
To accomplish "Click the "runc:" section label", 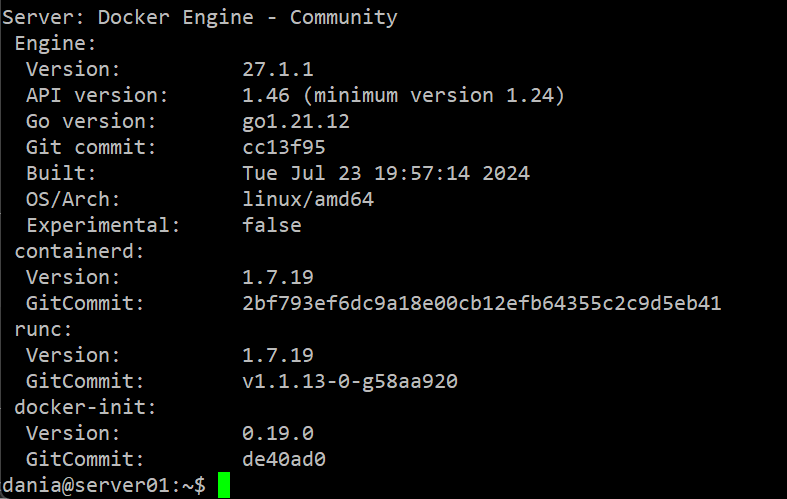I will click(44, 329).
